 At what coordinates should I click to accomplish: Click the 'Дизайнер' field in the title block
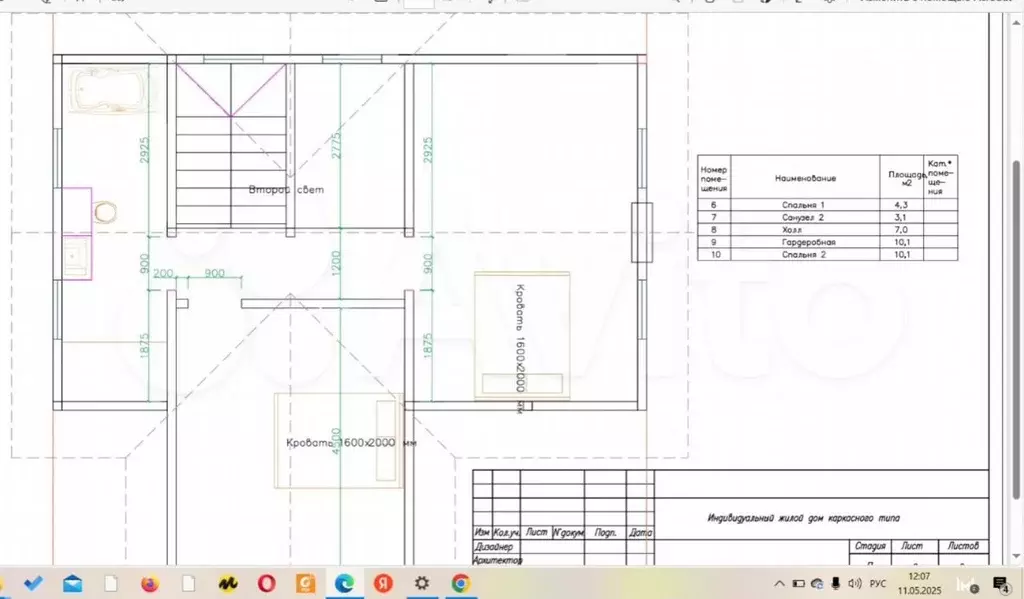494,546
